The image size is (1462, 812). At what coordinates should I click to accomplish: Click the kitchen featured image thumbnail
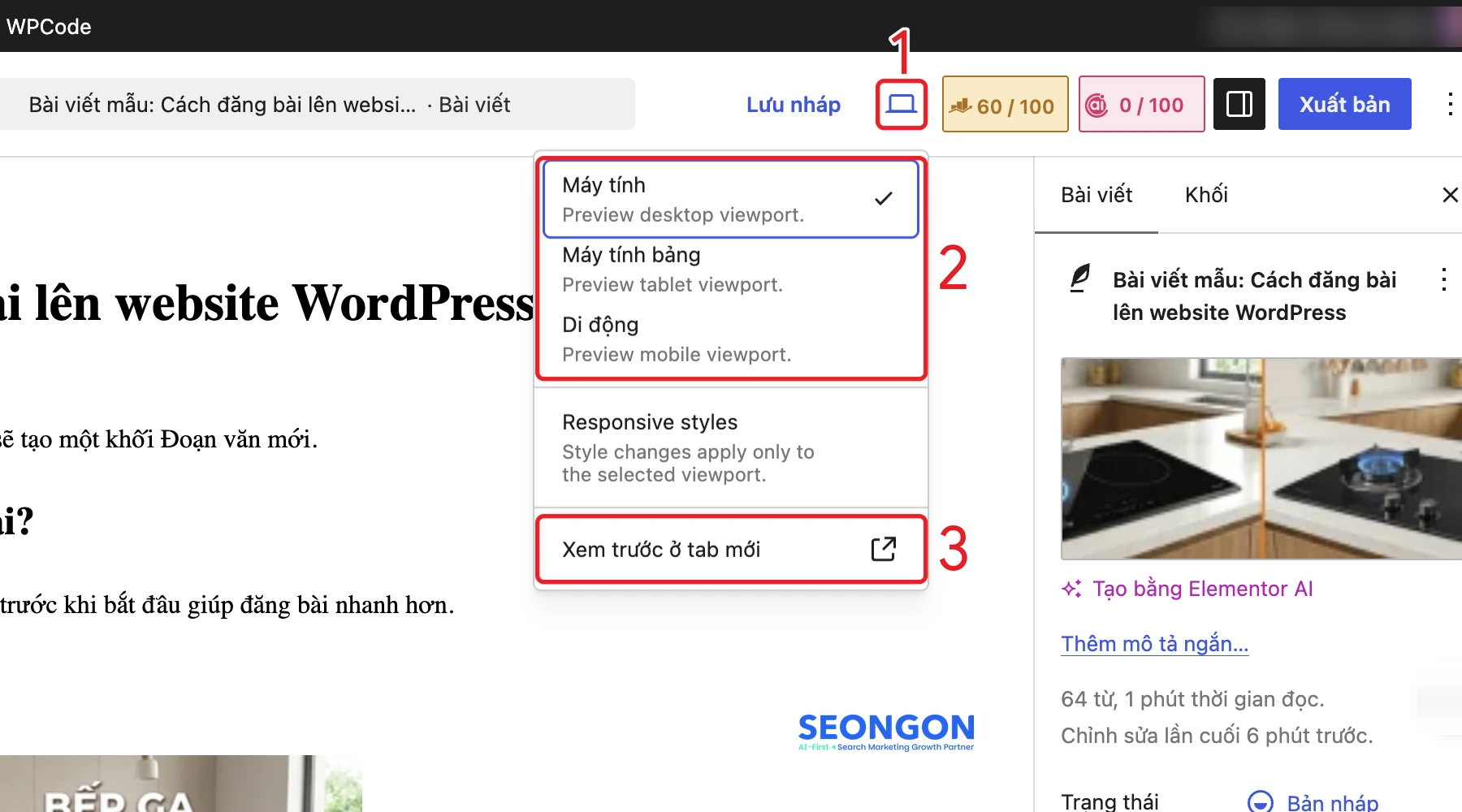(1261, 459)
